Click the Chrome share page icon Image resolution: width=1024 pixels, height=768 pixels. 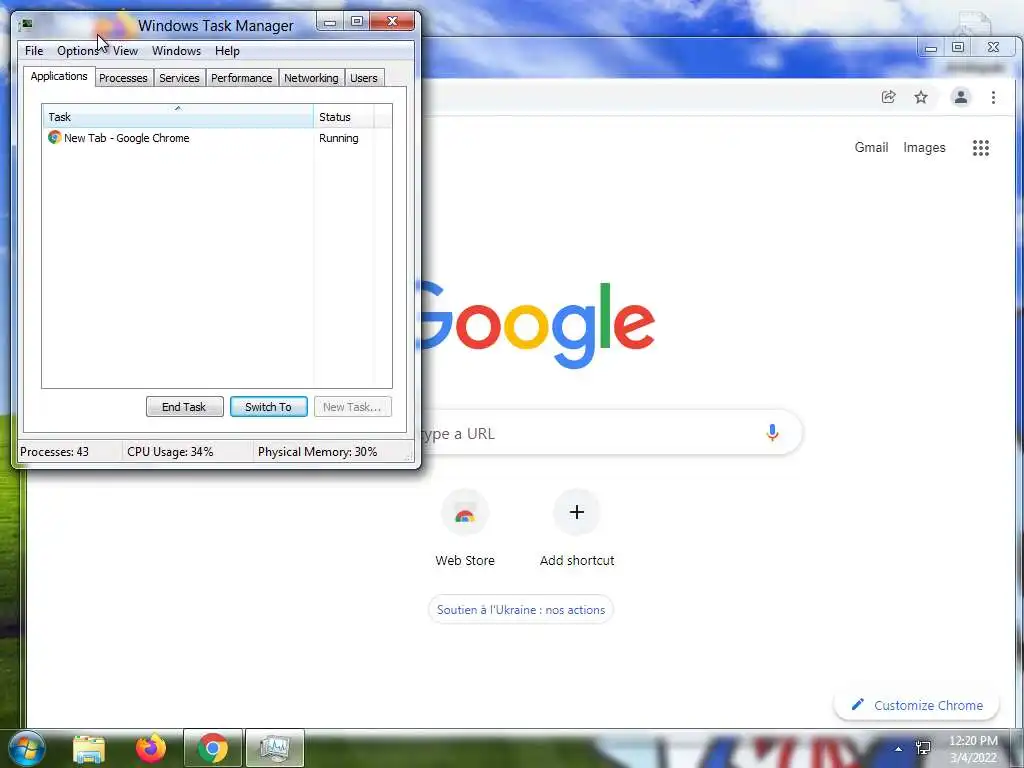[888, 97]
